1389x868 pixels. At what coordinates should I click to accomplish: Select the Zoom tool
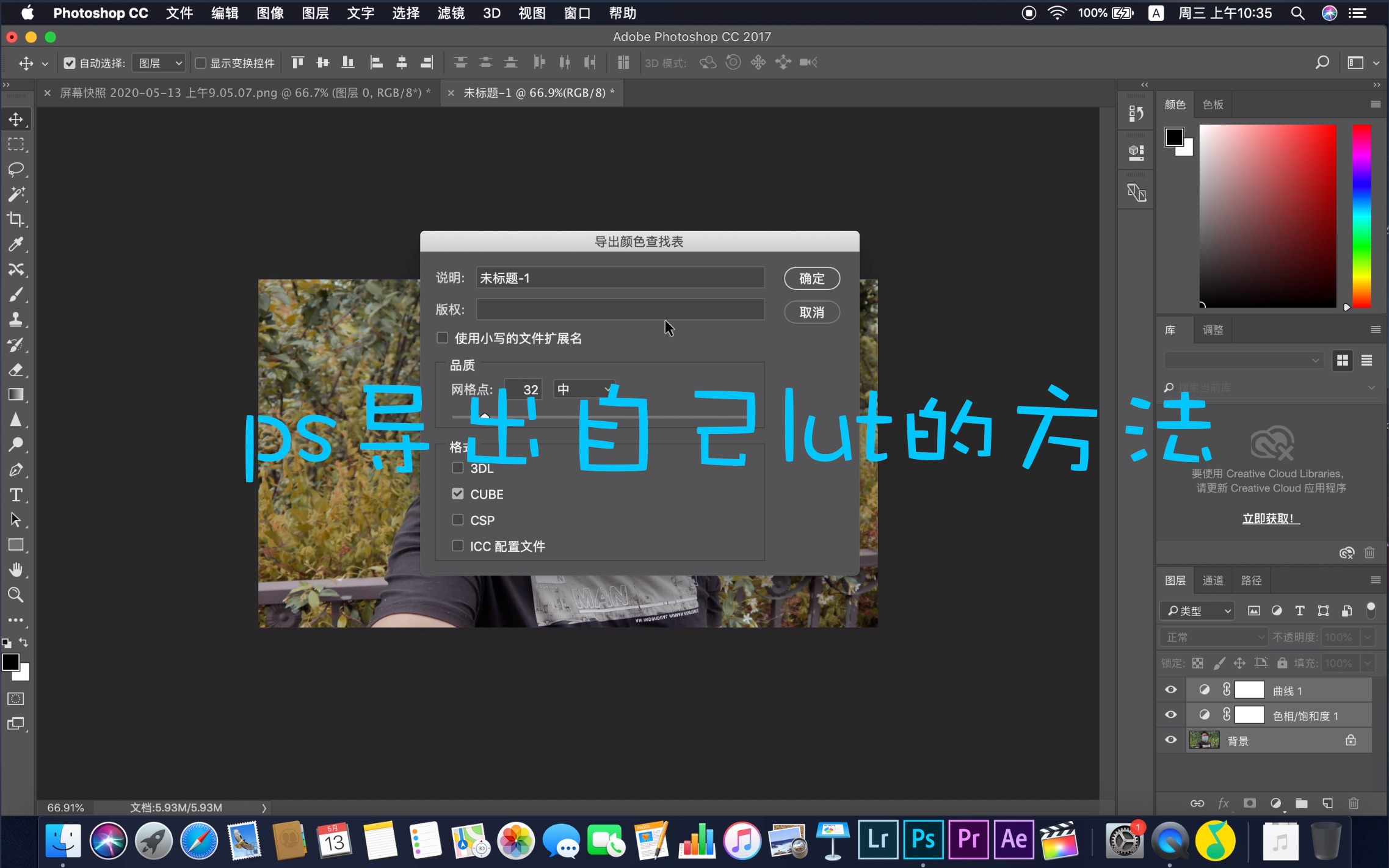coord(16,595)
